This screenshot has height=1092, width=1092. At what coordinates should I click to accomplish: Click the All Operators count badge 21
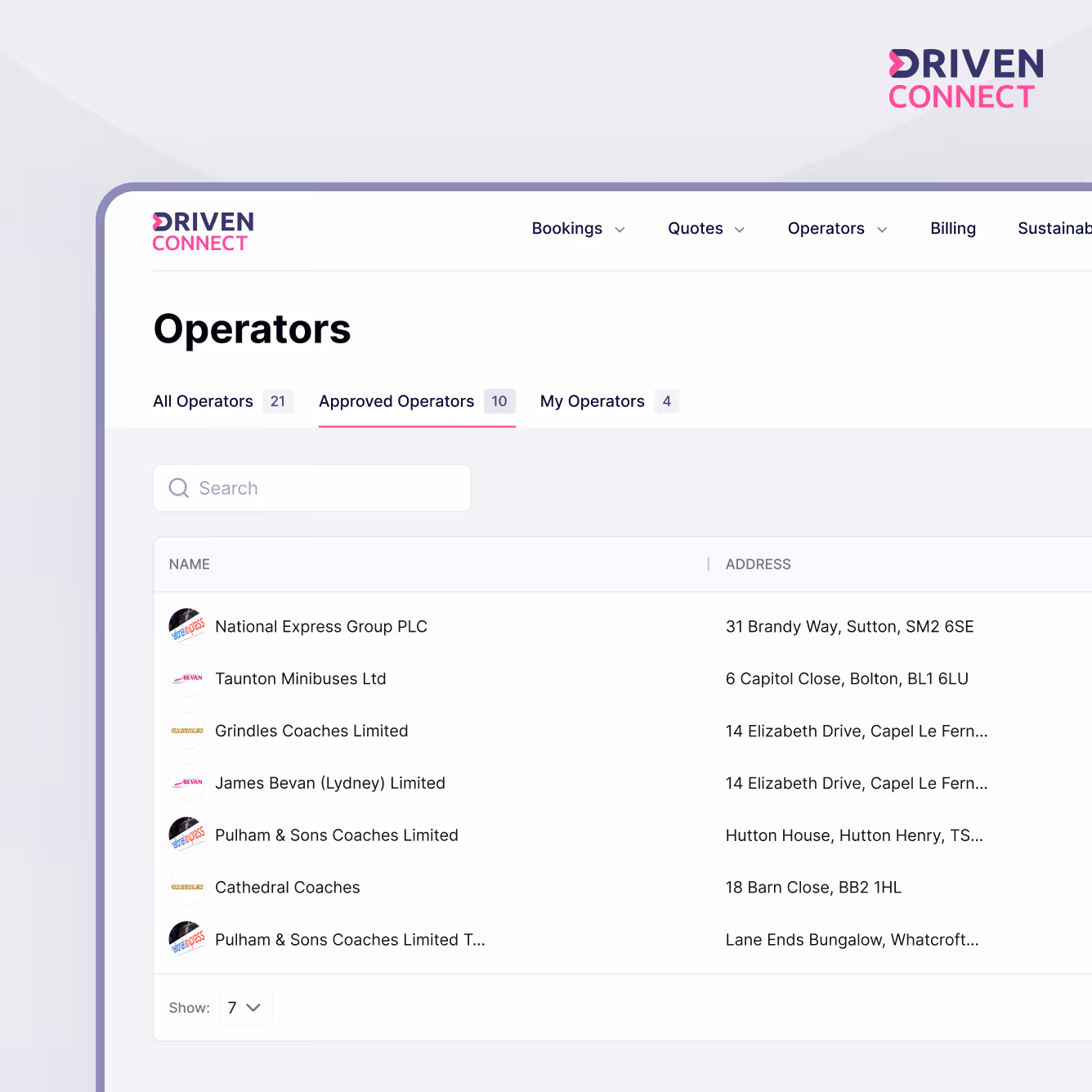278,401
